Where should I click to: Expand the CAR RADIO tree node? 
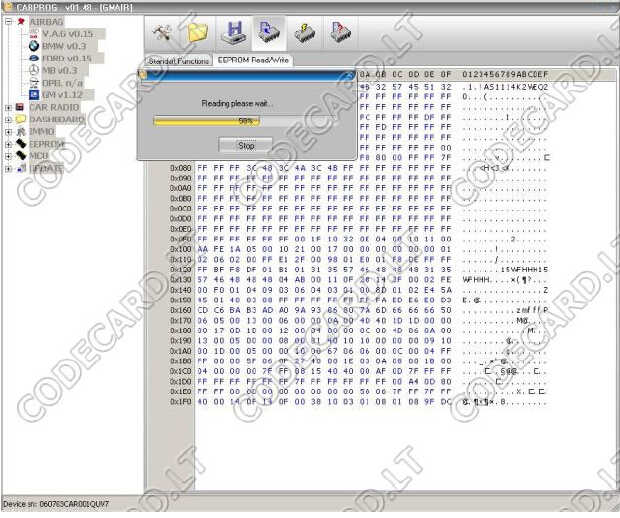pyautogui.click(x=8, y=107)
